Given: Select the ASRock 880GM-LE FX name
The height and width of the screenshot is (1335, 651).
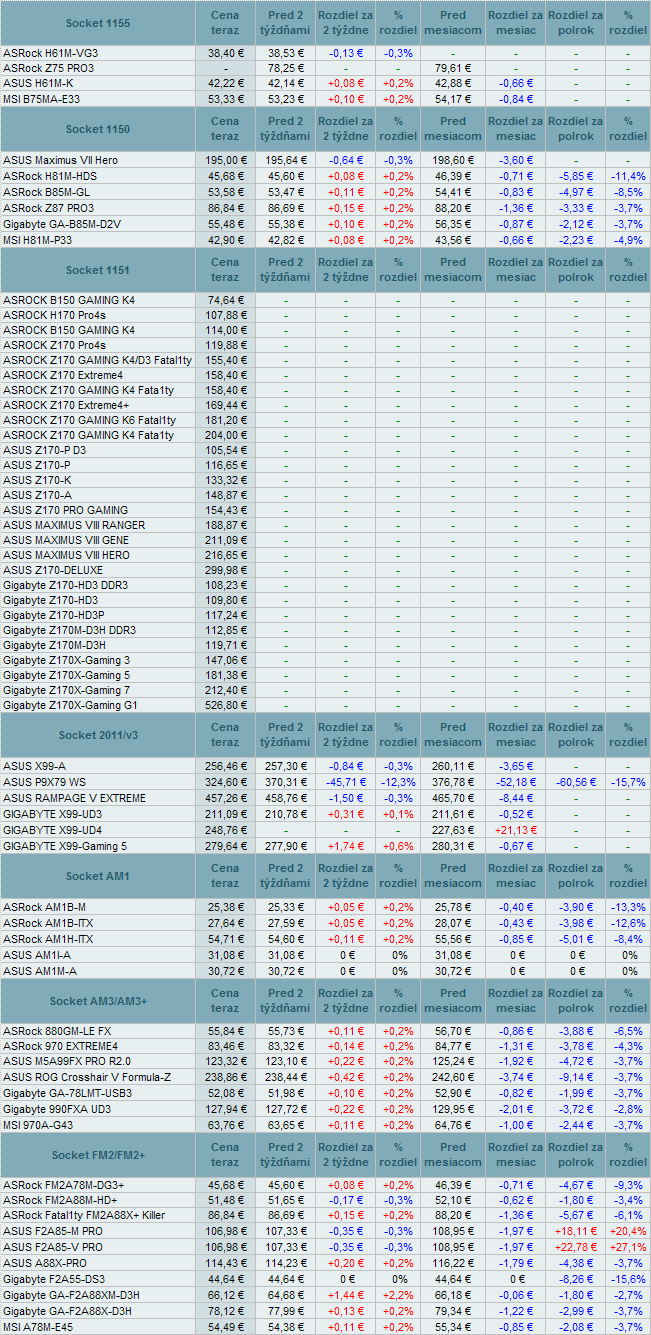Looking at the screenshot, I should point(57,1030).
